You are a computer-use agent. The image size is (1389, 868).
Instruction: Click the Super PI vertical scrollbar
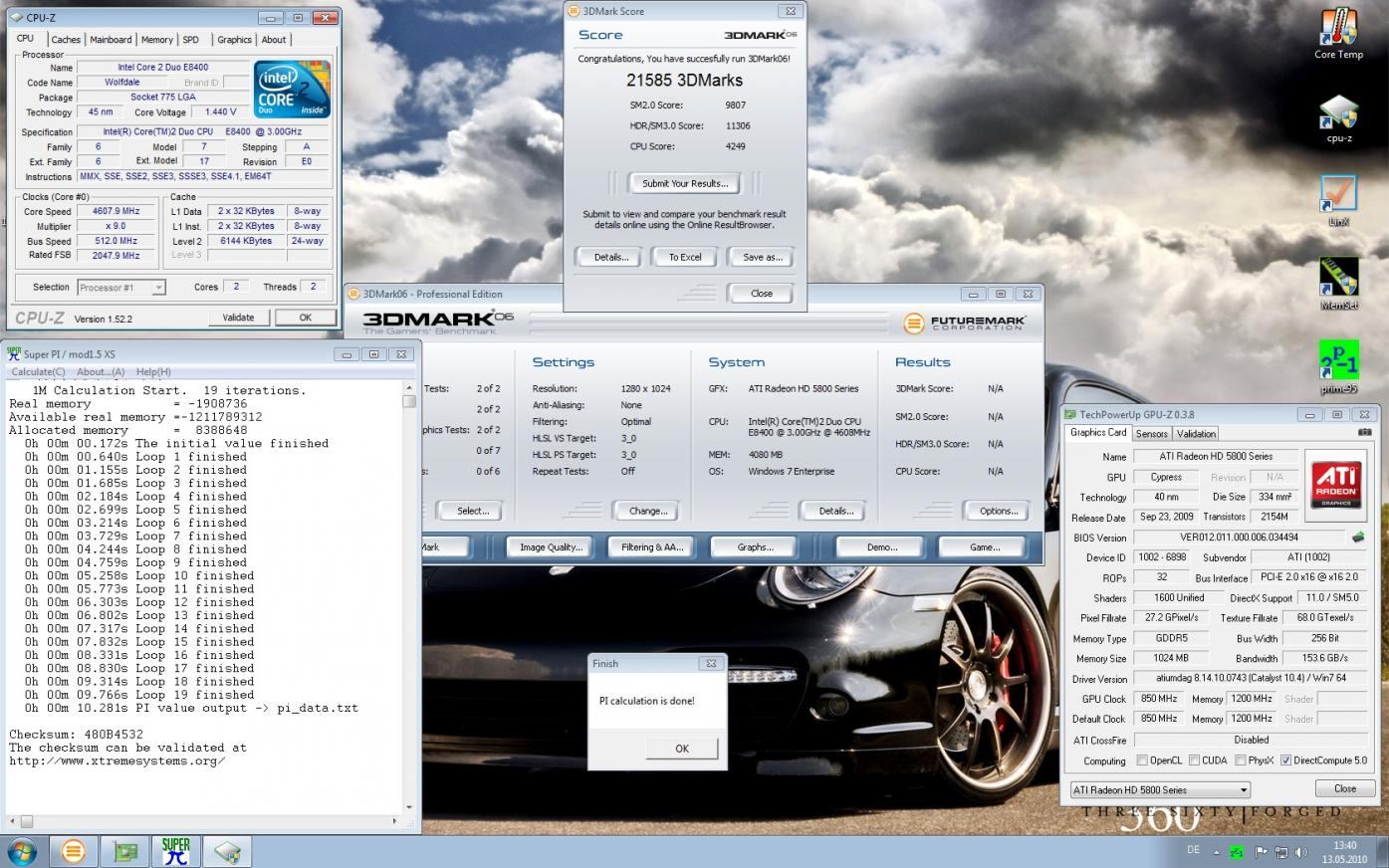pyautogui.click(x=409, y=597)
